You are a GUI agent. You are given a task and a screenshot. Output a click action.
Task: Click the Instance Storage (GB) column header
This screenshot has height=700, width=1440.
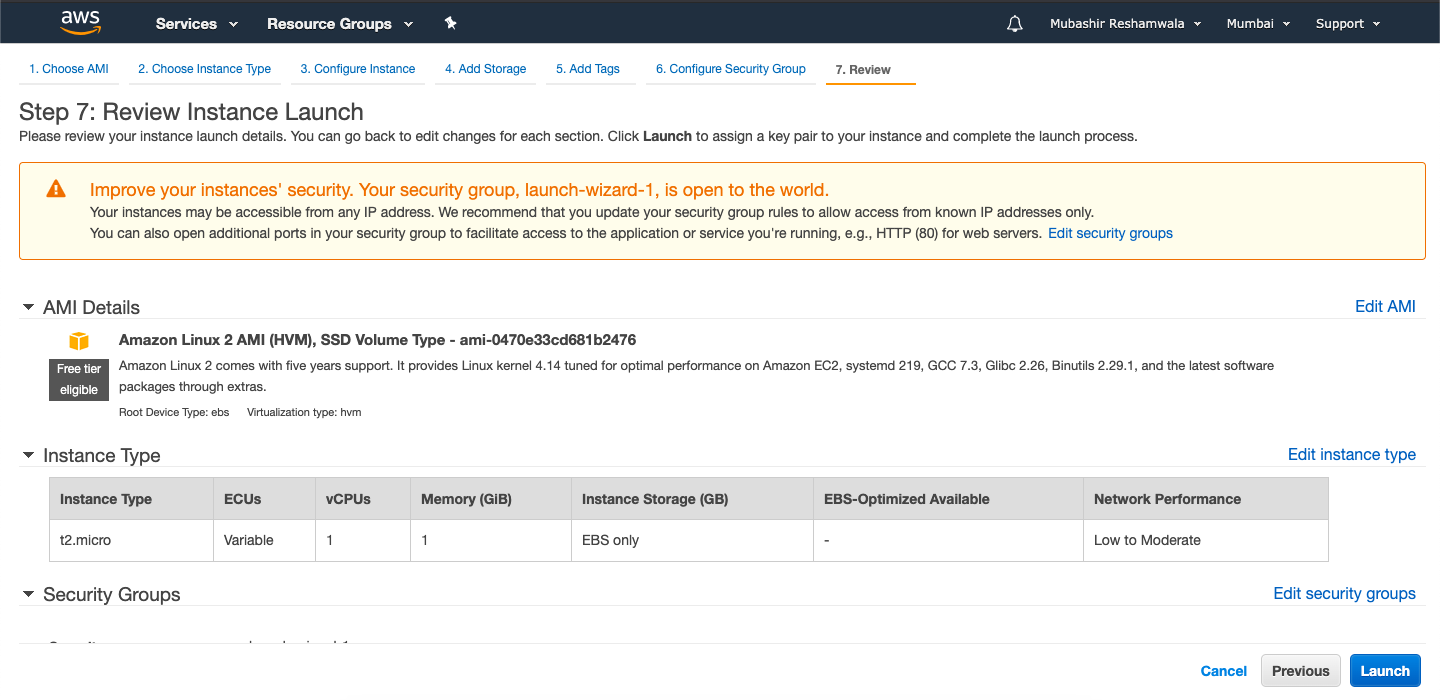pos(691,499)
